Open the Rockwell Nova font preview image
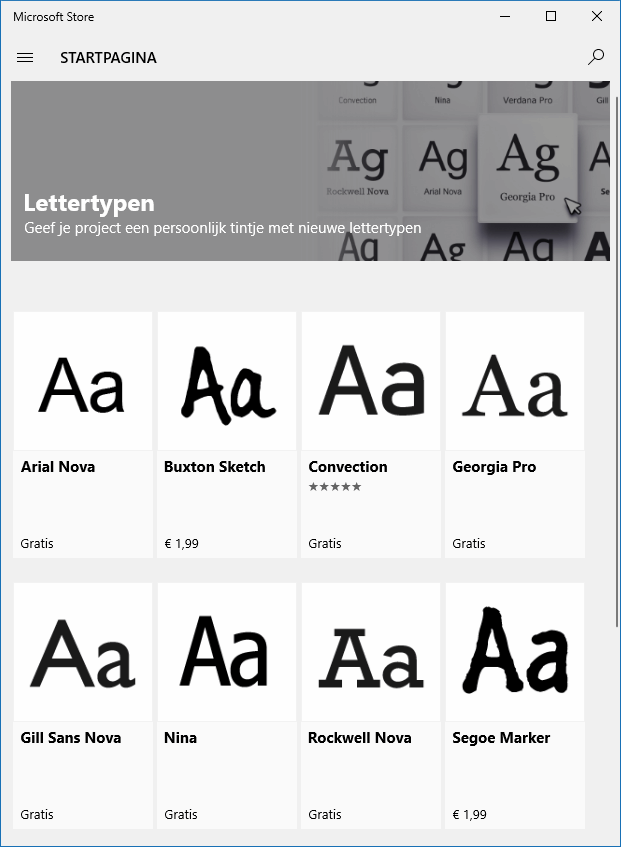This screenshot has width=621, height=847. click(x=371, y=652)
